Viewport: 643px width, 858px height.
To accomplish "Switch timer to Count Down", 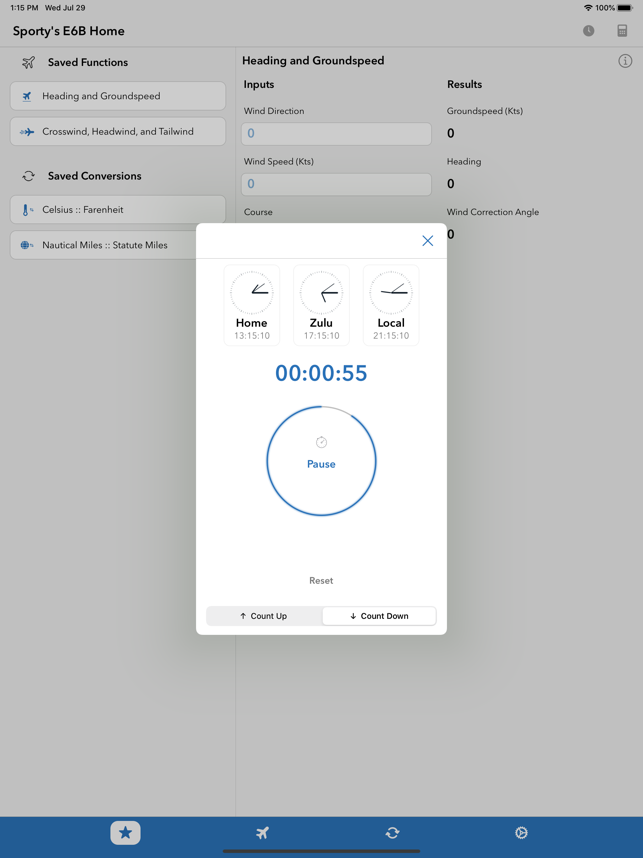I will pos(379,616).
